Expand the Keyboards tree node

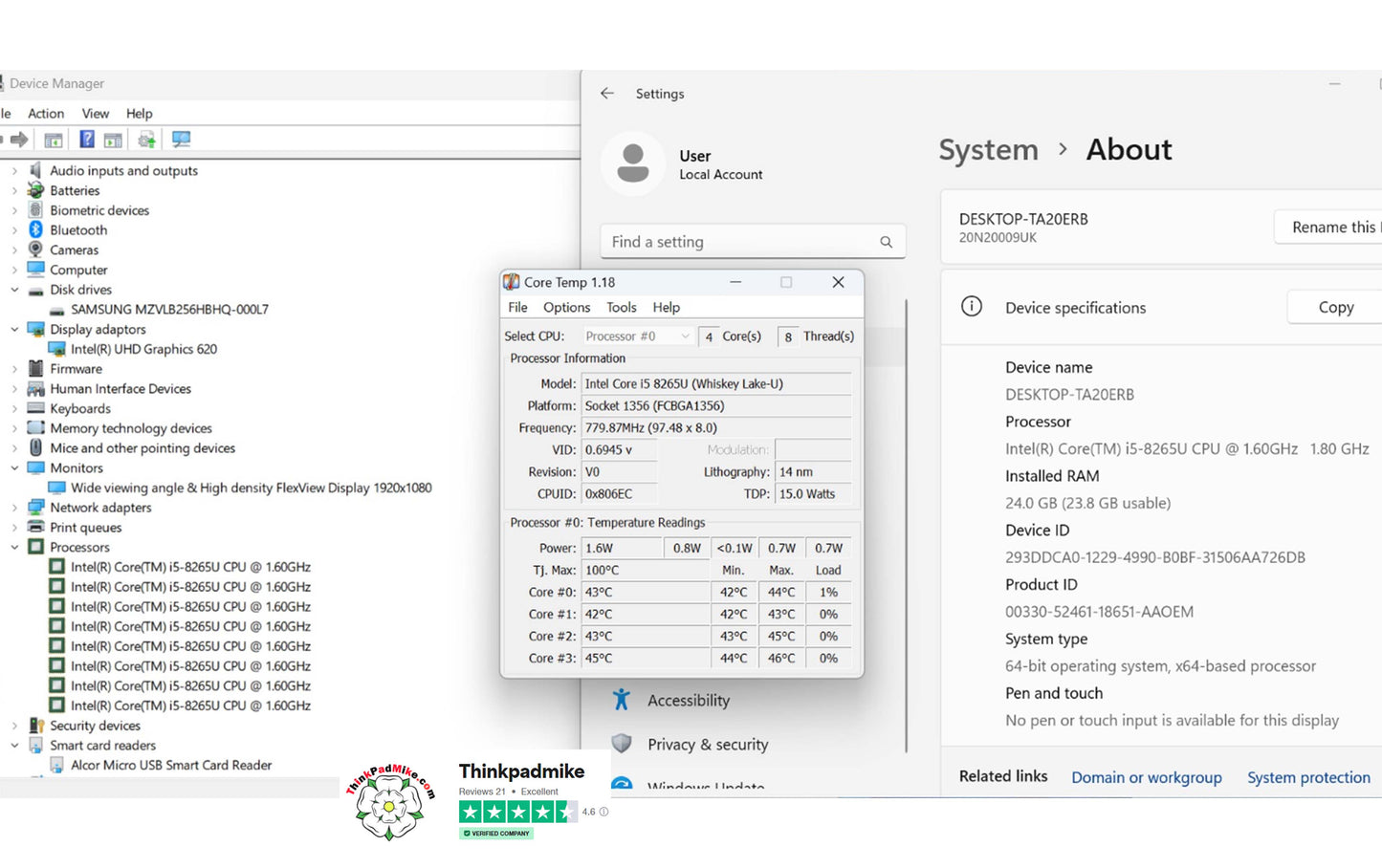pos(14,408)
